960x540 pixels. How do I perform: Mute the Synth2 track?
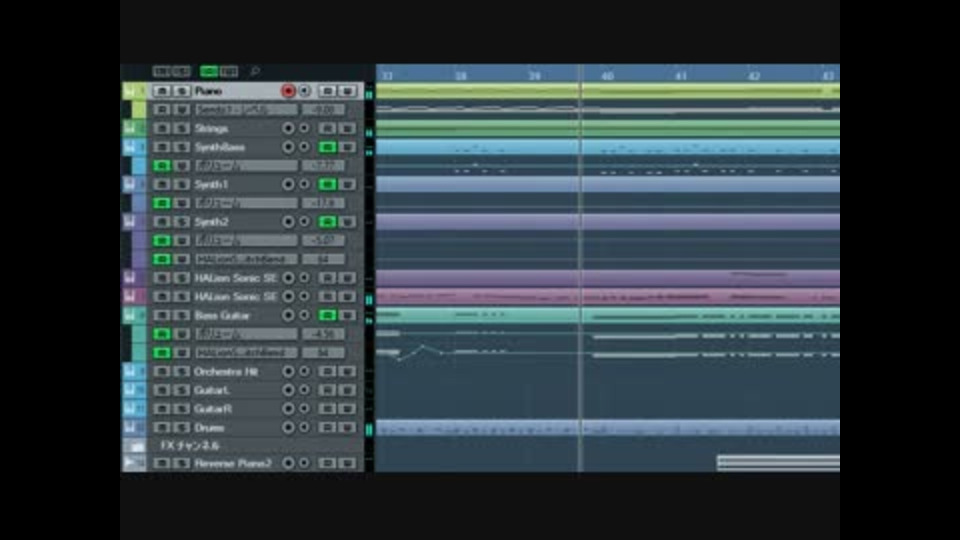(x=162, y=222)
